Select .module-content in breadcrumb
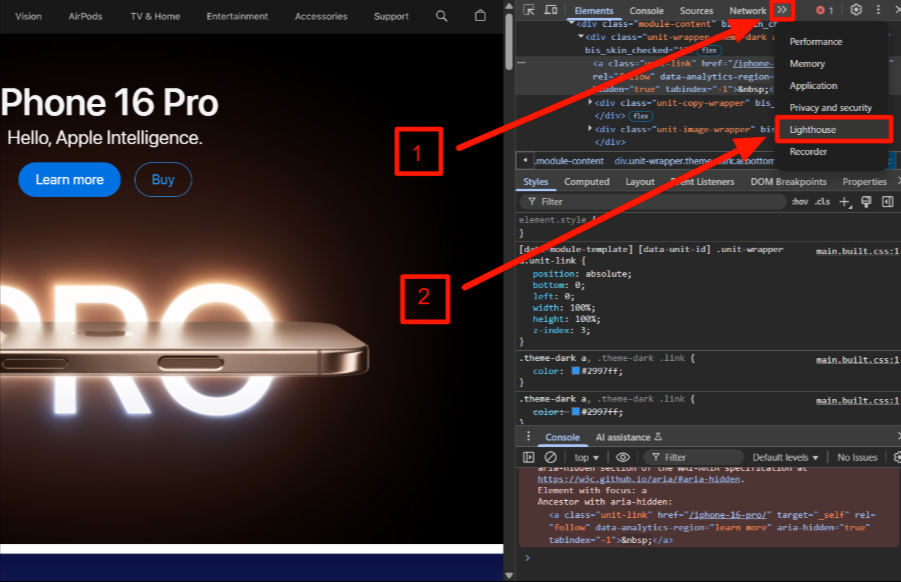Image resolution: width=901 pixels, height=582 pixels. click(569, 161)
